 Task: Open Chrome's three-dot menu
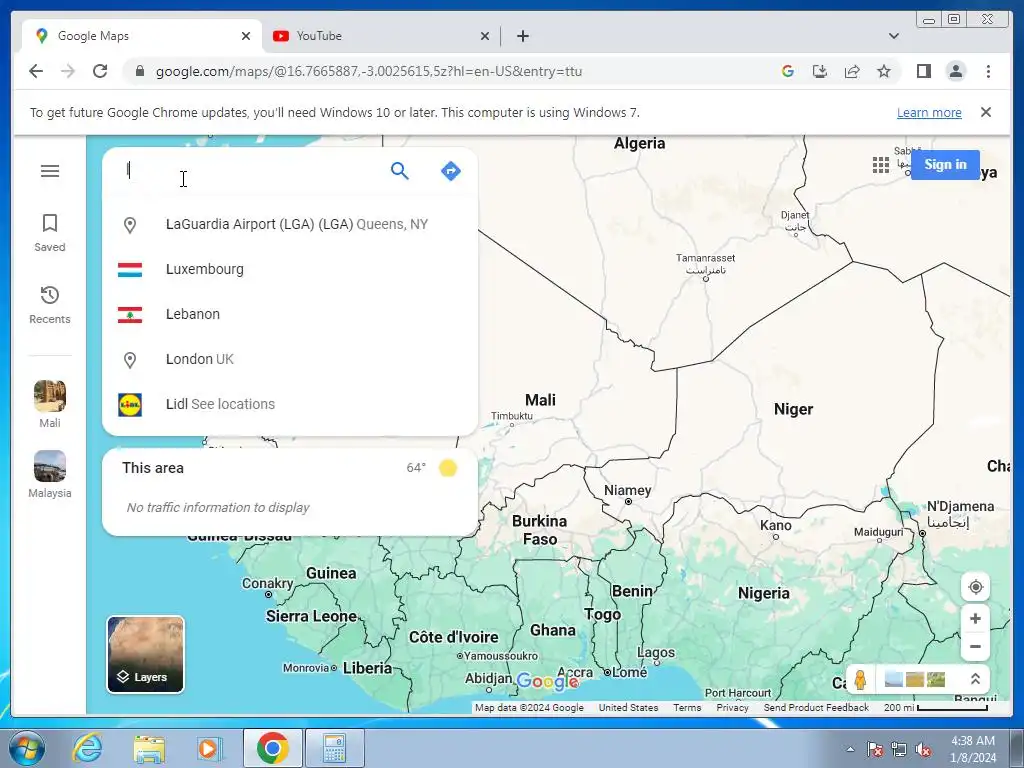pyautogui.click(x=988, y=71)
